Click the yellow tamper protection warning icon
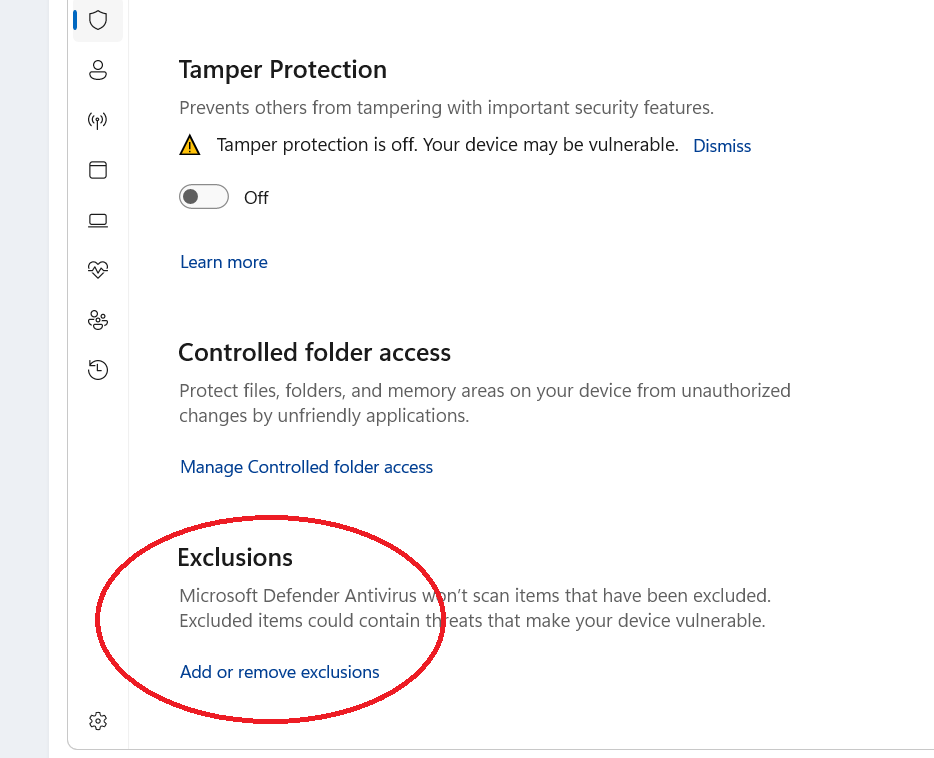Image resolution: width=934 pixels, height=758 pixels. (x=190, y=146)
